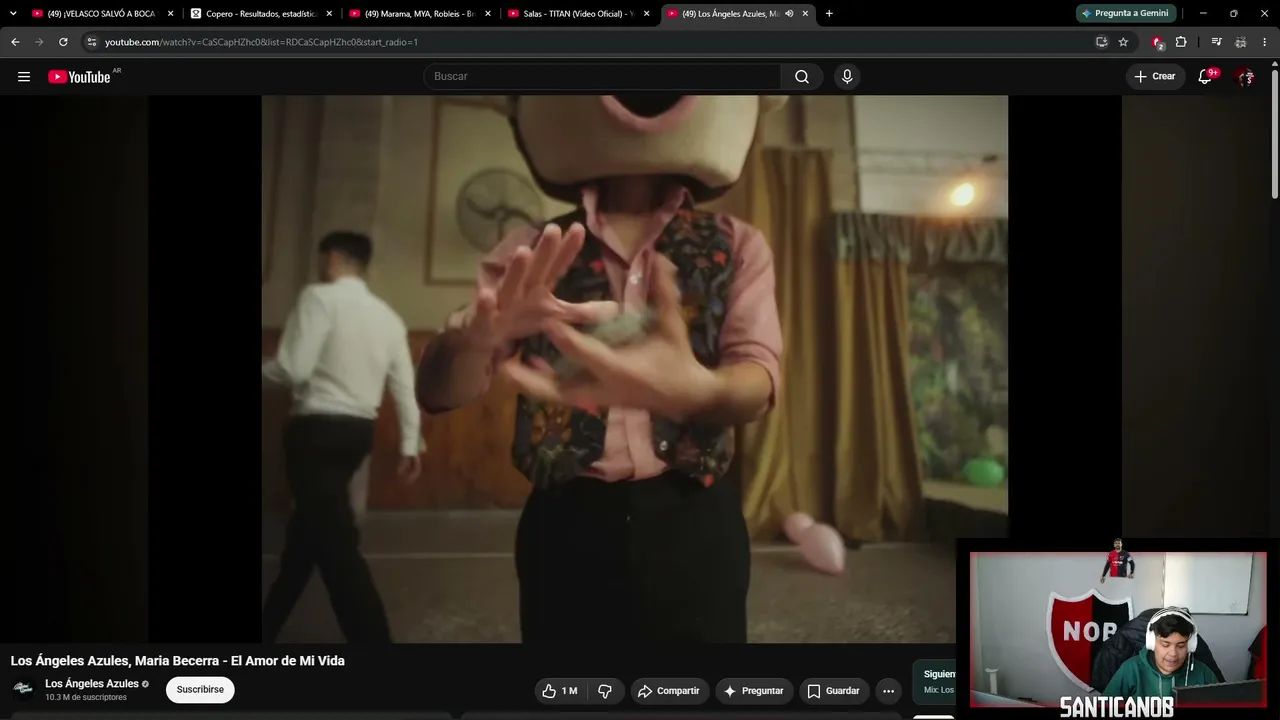Open more actions three-dot menu under video

click(888, 691)
